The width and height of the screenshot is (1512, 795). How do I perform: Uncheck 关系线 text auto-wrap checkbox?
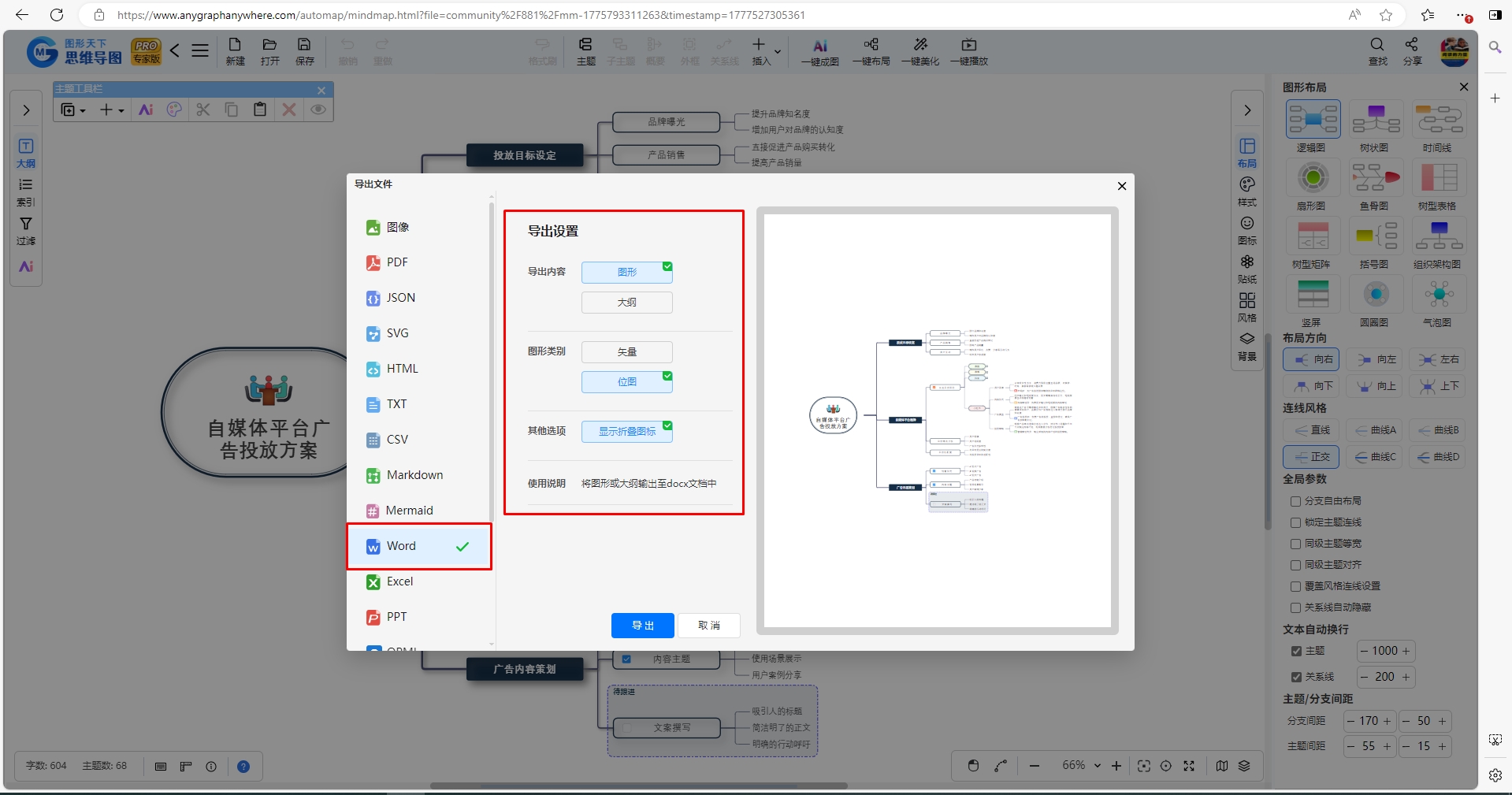coord(1296,677)
